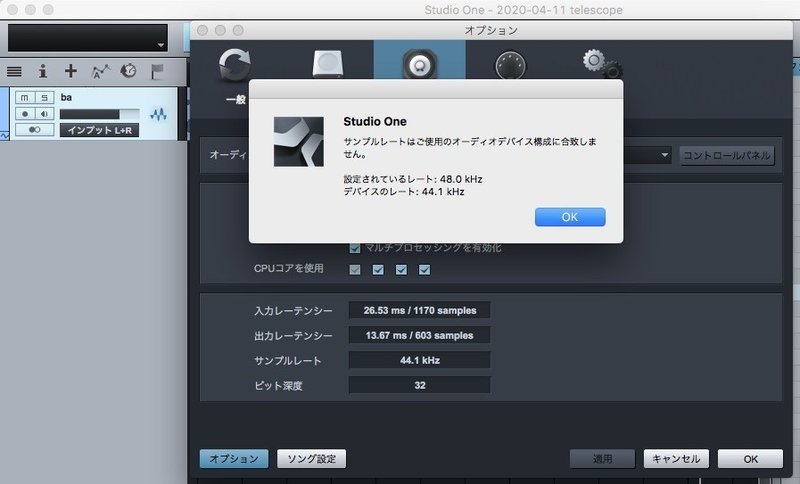Click the add tracks plus icon
The image size is (800, 484).
point(71,71)
